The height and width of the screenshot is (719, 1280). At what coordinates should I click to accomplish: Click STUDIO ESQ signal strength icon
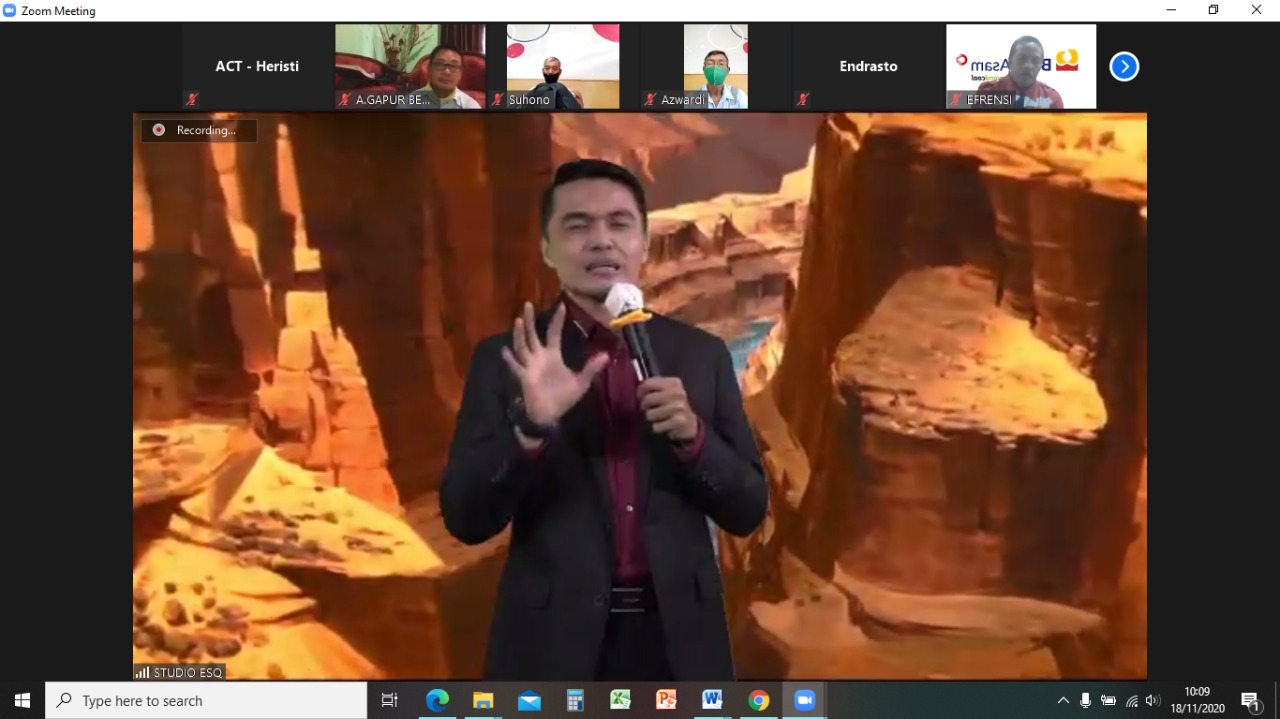(142, 673)
